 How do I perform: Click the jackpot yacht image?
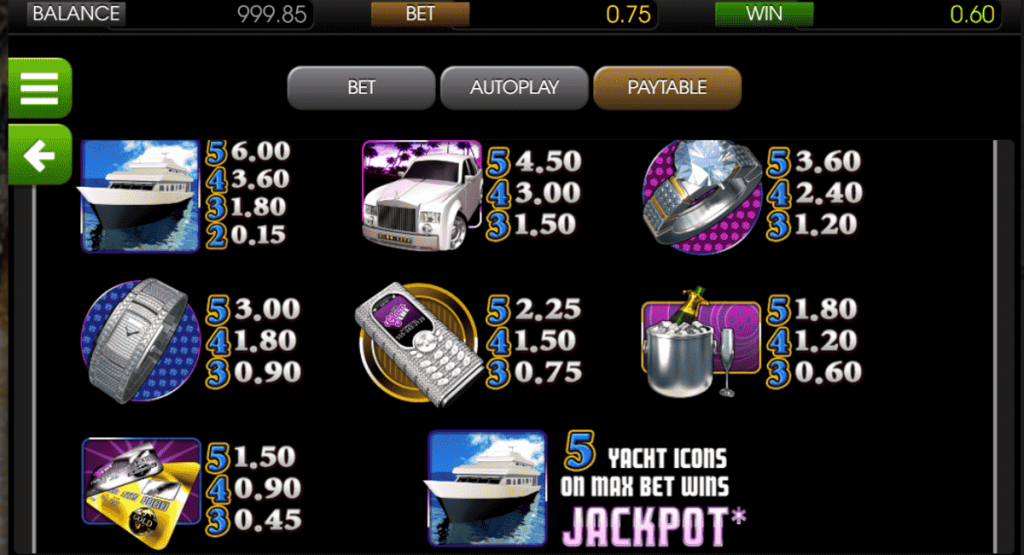click(x=487, y=488)
